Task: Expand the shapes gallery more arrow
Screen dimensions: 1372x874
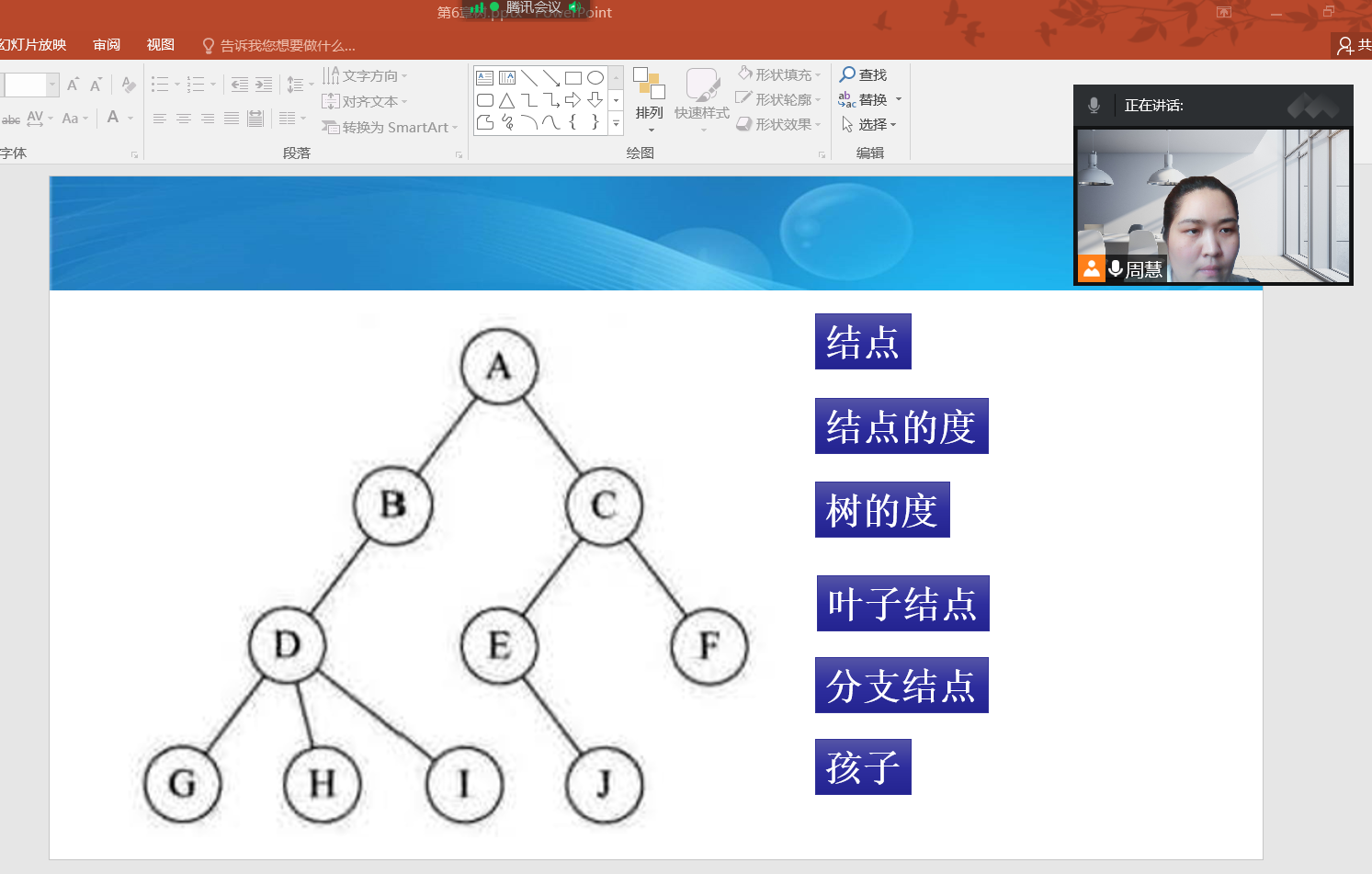Action: point(617,123)
